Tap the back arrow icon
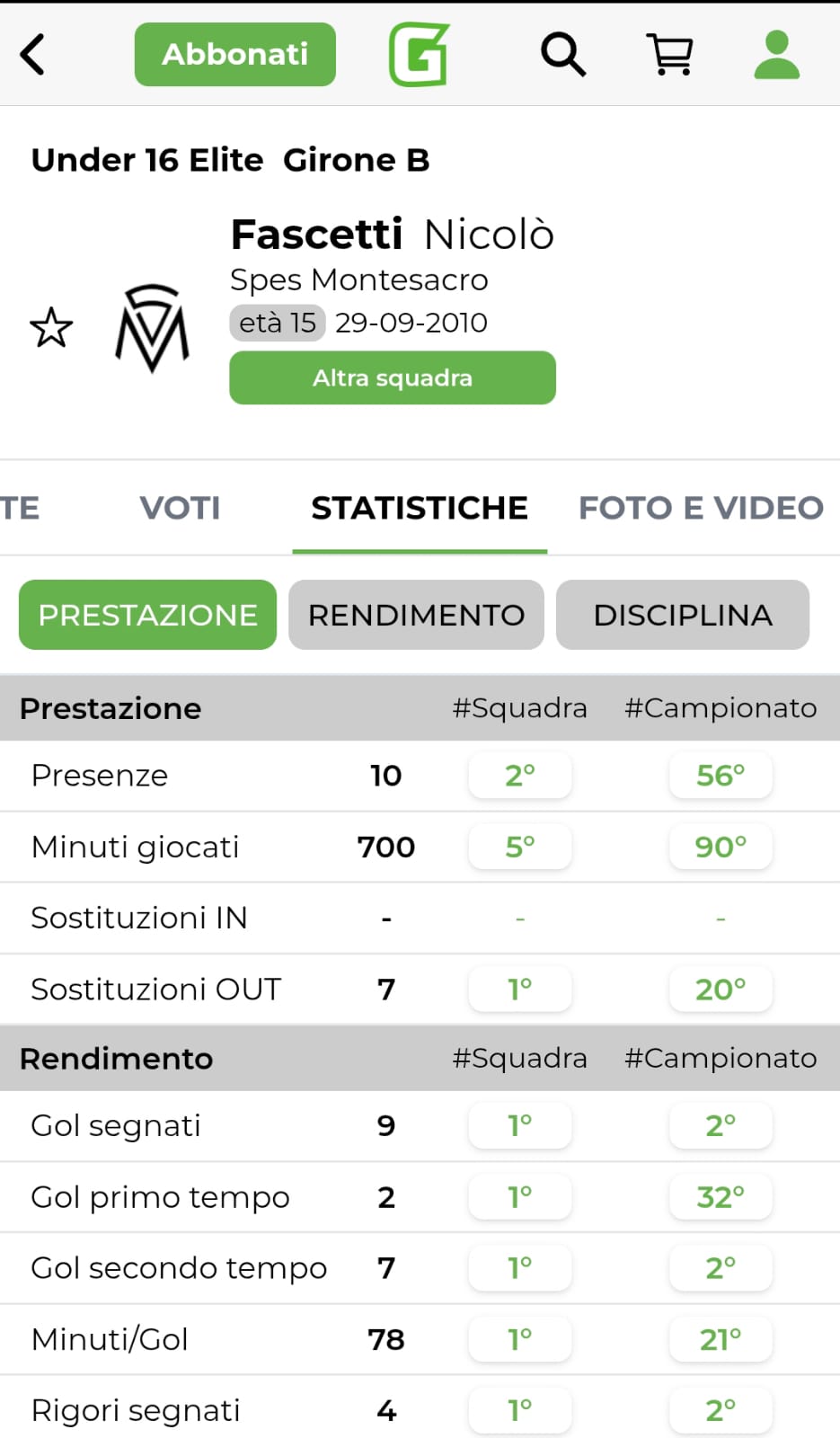Screen dimensions: 840x1438 click(33, 55)
